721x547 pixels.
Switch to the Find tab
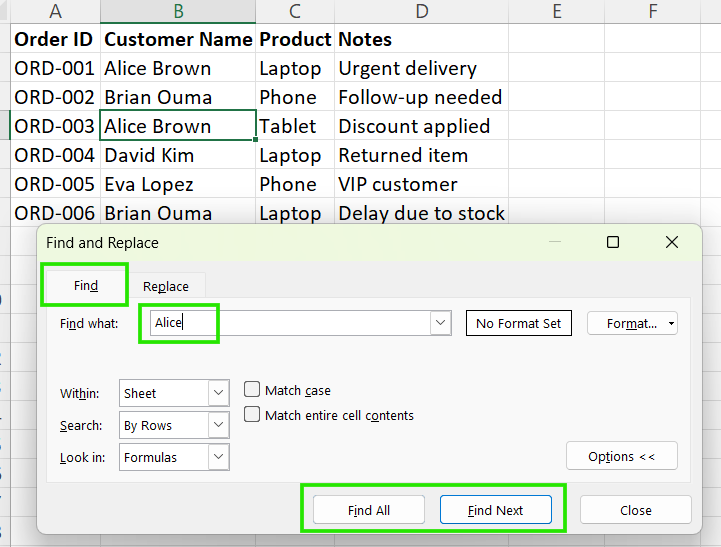point(86,285)
